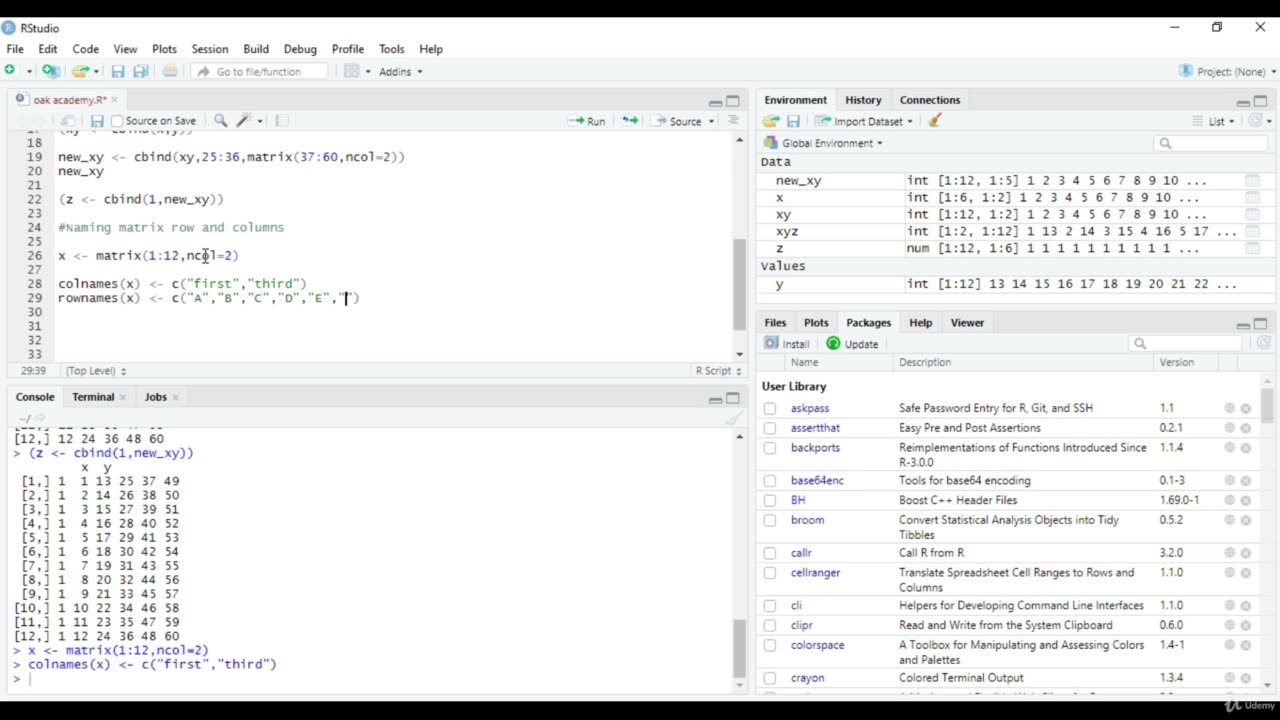
Task: Open the (Top Level) scope selector
Action: 95,370
